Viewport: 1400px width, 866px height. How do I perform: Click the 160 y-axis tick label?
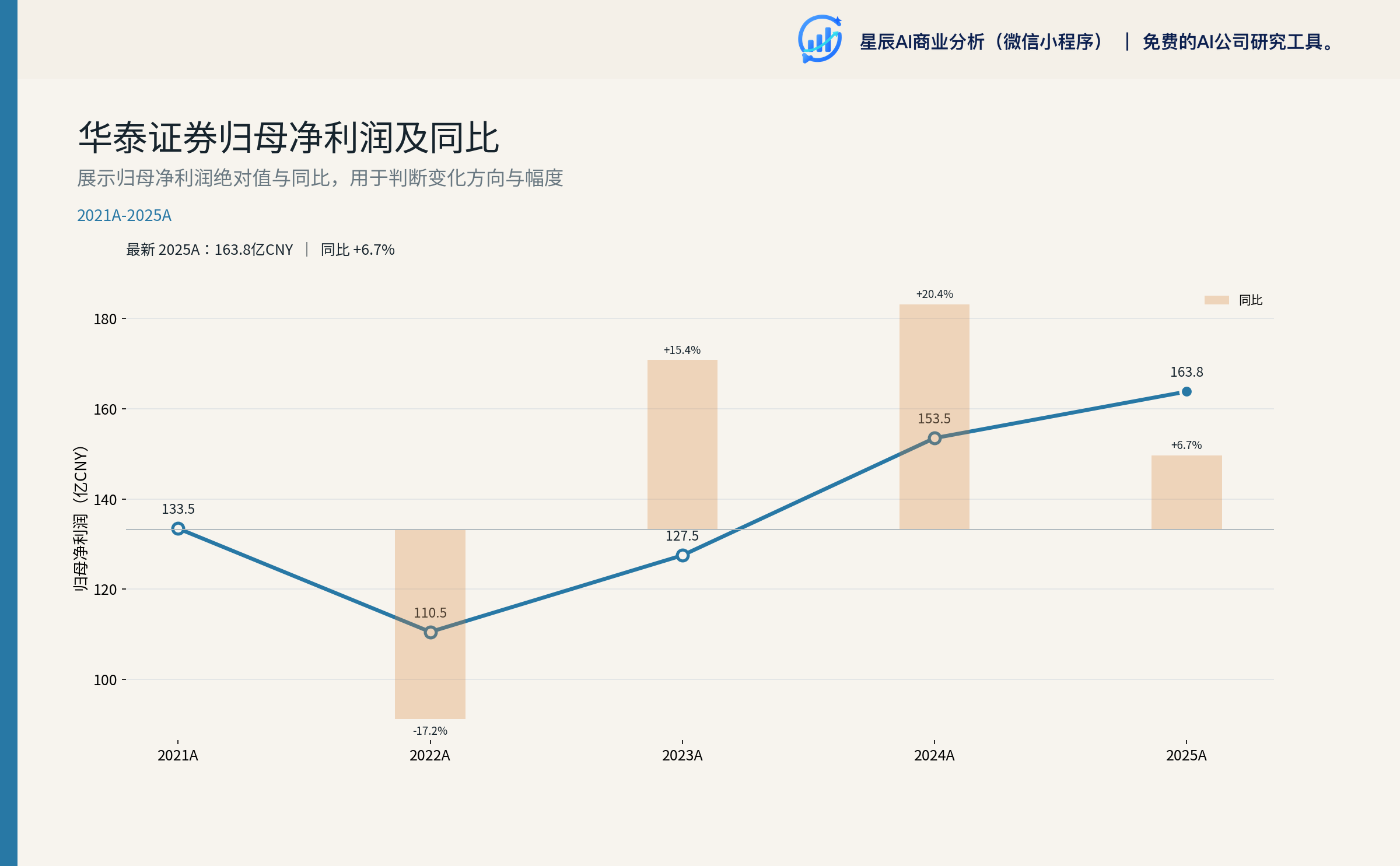click(106, 409)
